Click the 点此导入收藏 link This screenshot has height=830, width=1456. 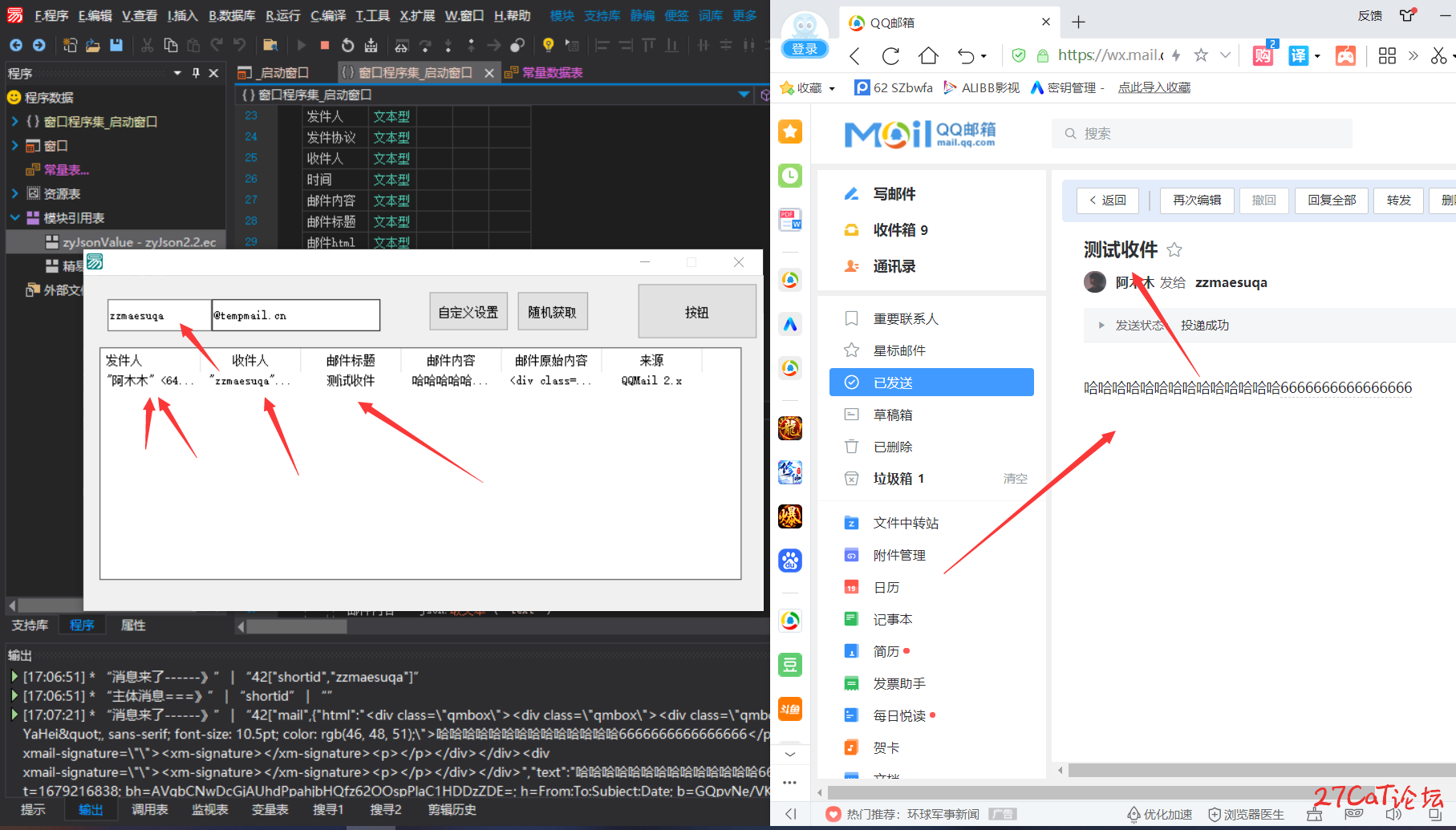coord(1154,87)
